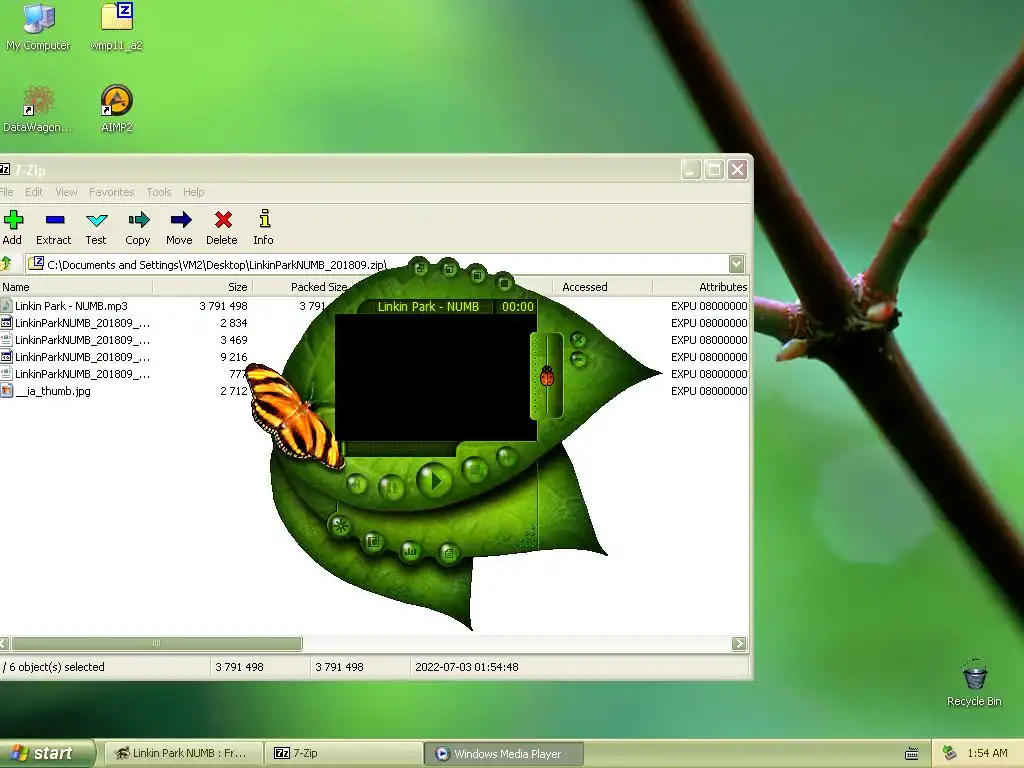Click the 00:00 time display
1024x768 pixels.
pos(517,306)
